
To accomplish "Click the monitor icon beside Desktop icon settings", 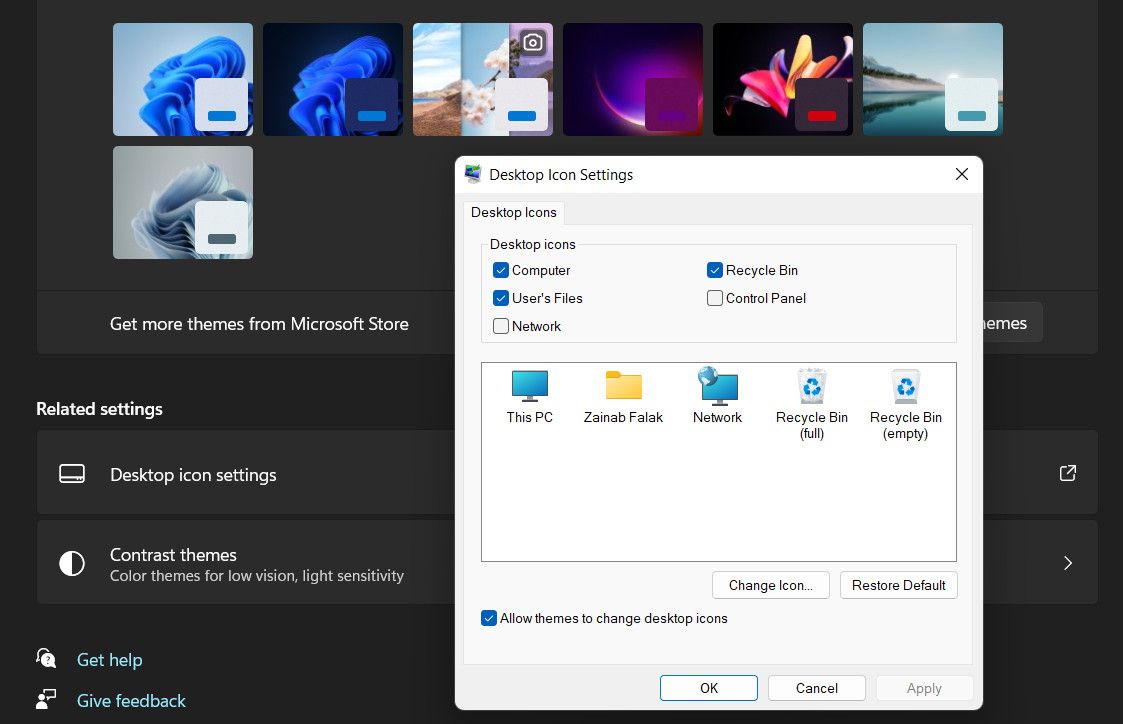I will point(72,473).
